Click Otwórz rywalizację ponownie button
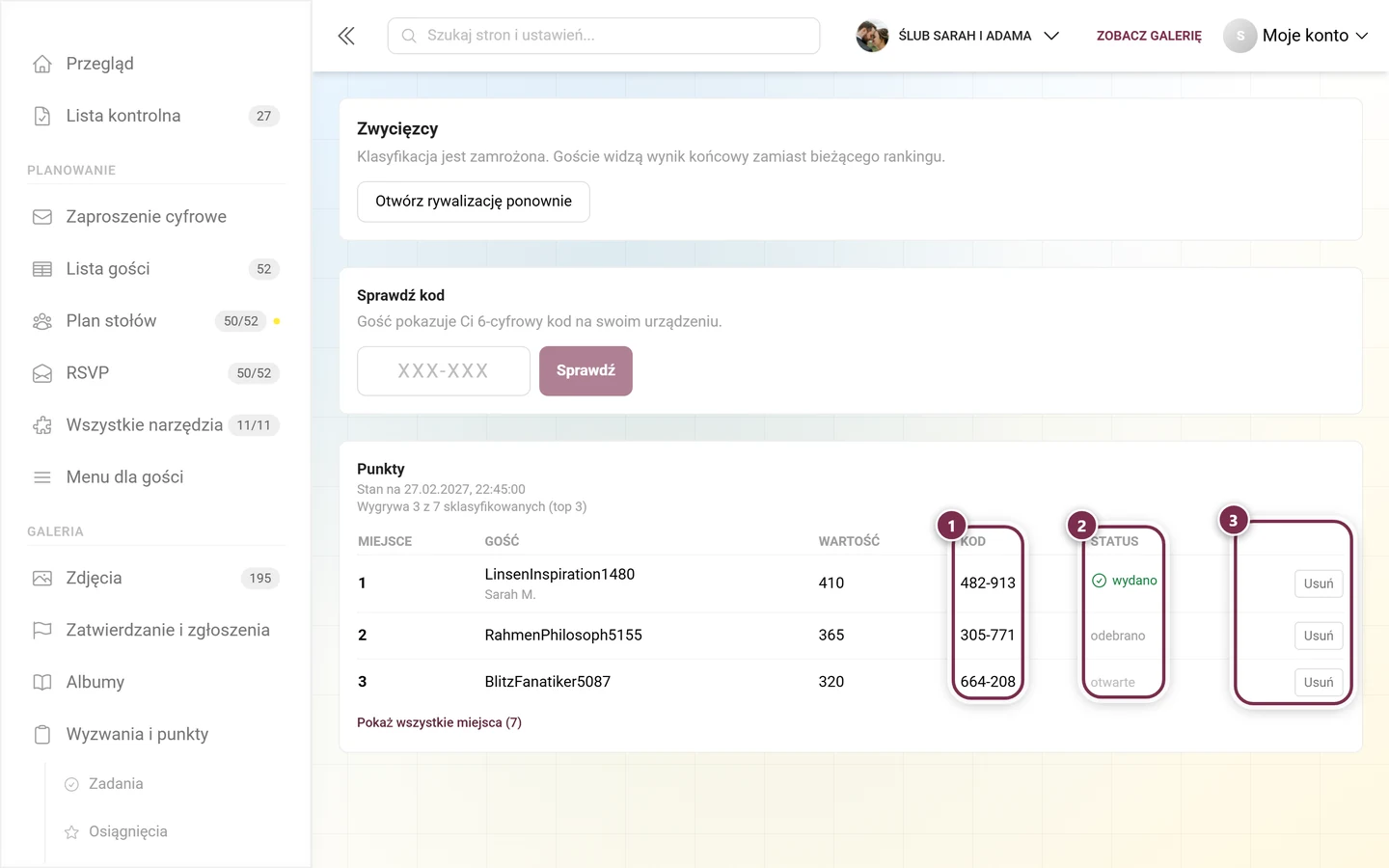This screenshot has height=868, width=1389. click(474, 202)
